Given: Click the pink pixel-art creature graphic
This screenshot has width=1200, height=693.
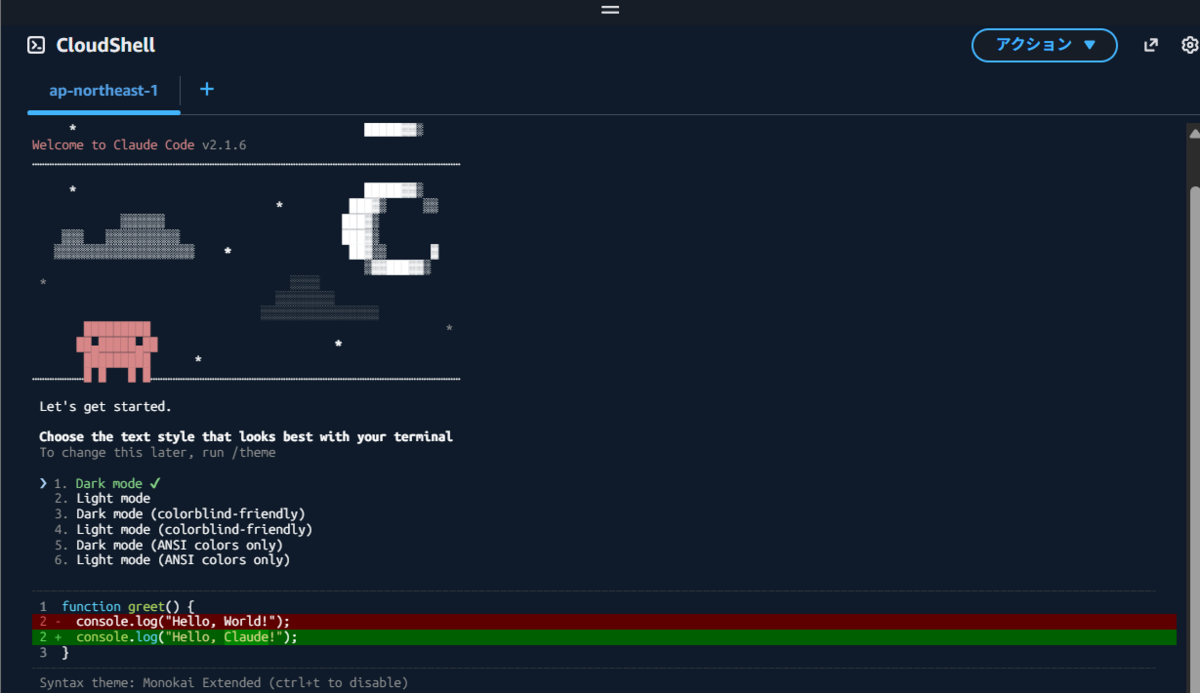Looking at the screenshot, I should tap(118, 350).
